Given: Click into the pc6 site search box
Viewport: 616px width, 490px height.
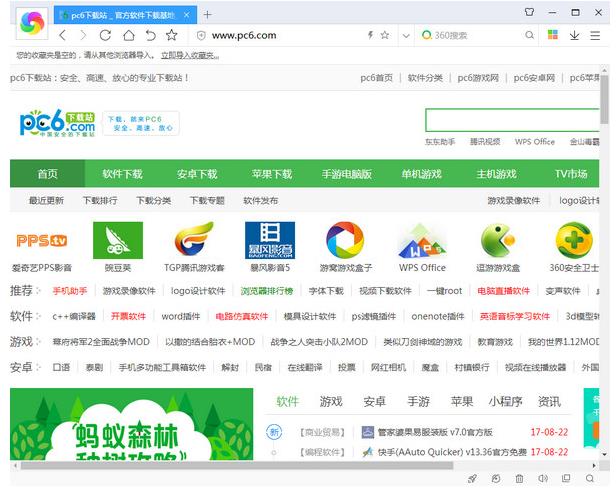Looking at the screenshot, I should point(510,120).
